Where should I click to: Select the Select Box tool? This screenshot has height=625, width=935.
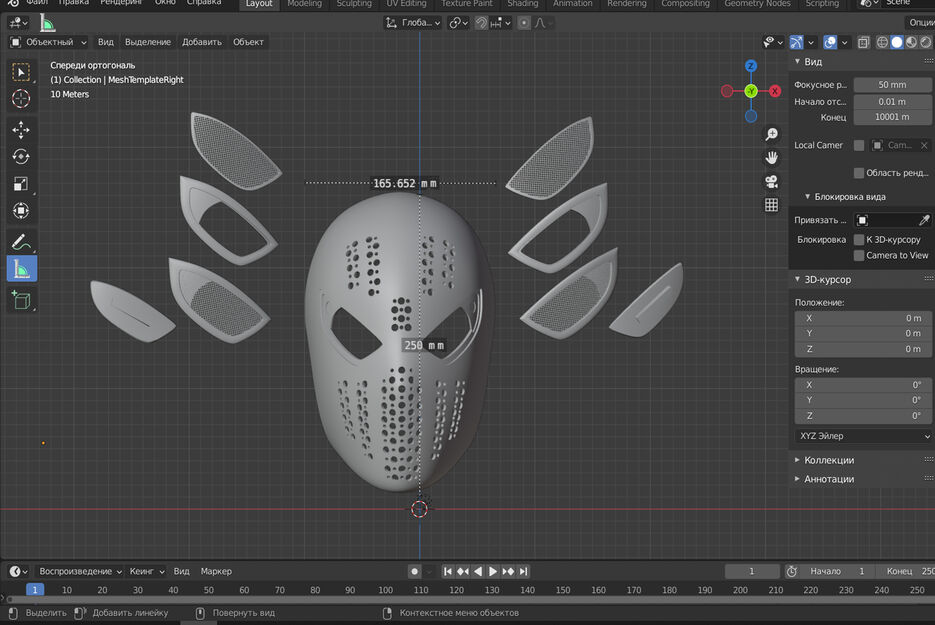[x=21, y=72]
